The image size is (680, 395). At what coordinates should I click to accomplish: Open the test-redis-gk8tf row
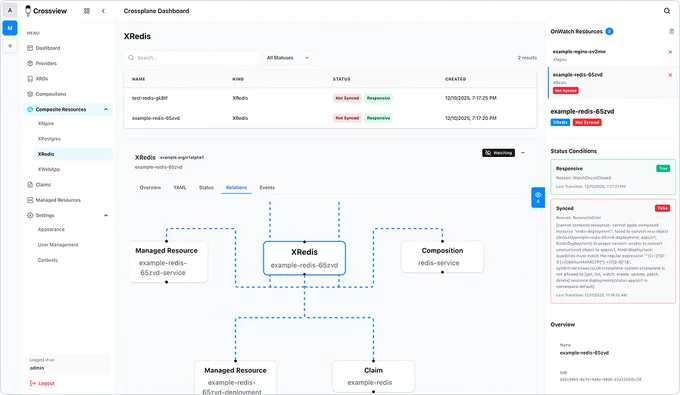(x=330, y=98)
